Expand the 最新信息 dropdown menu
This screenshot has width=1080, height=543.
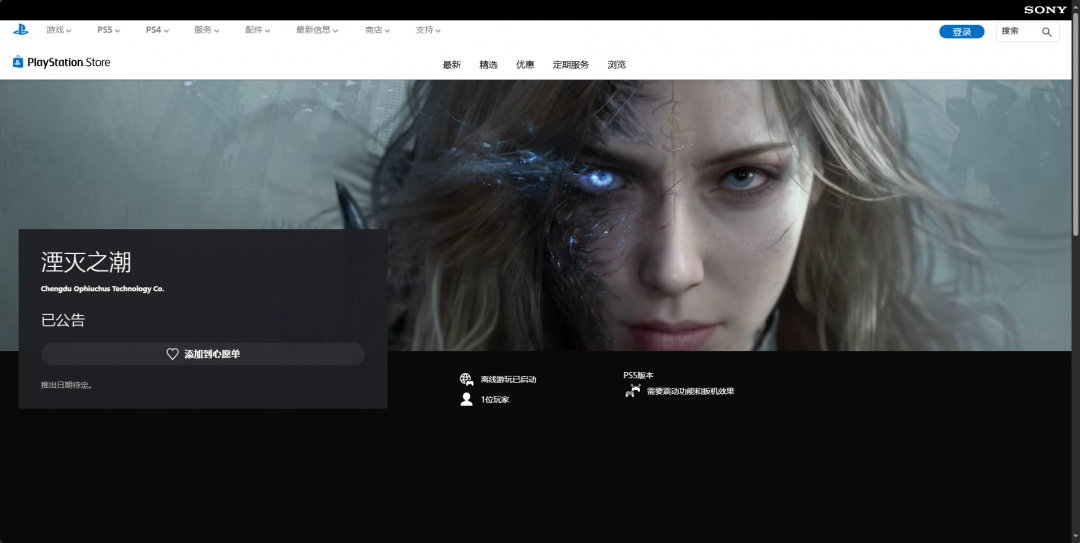(x=317, y=30)
